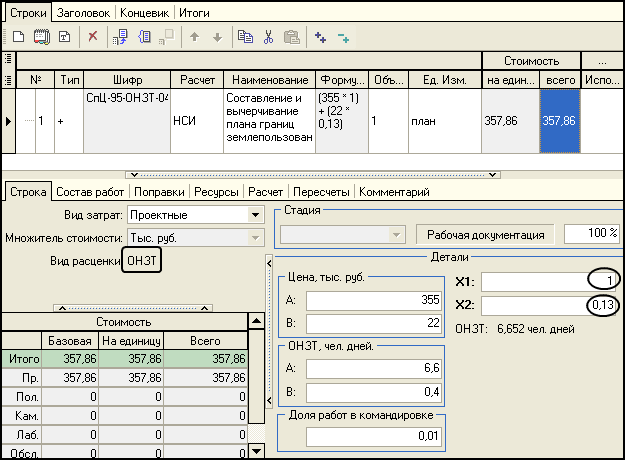Image resolution: width=625 pixels, height=460 pixels.
Task: Open the Состав работ tab
Action: point(90,192)
